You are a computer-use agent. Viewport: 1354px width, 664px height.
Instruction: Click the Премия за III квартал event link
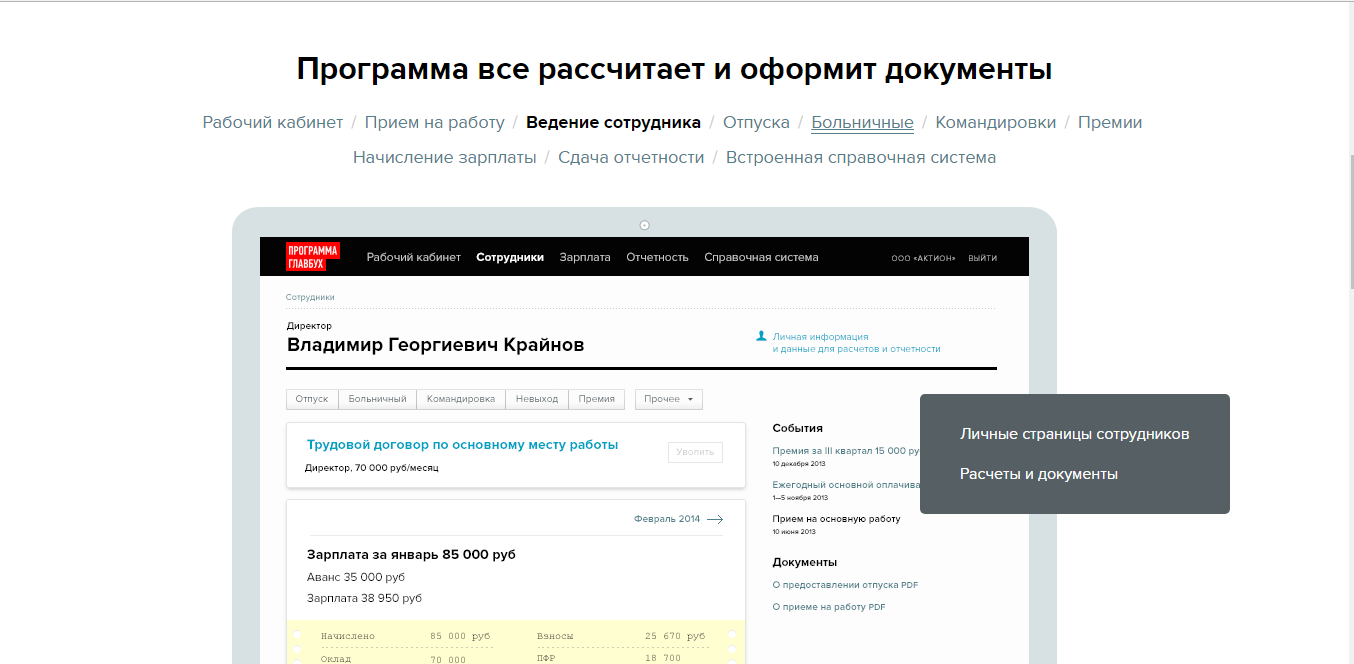click(x=843, y=450)
